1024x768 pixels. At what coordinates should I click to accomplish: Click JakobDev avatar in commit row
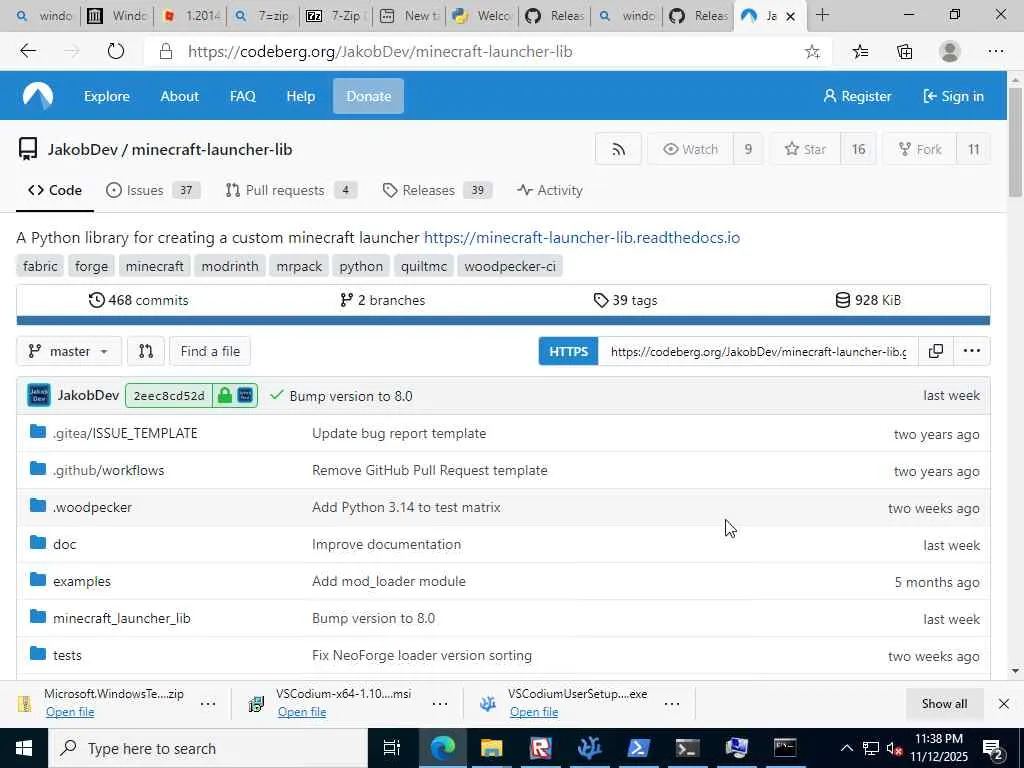pyautogui.click(x=39, y=396)
